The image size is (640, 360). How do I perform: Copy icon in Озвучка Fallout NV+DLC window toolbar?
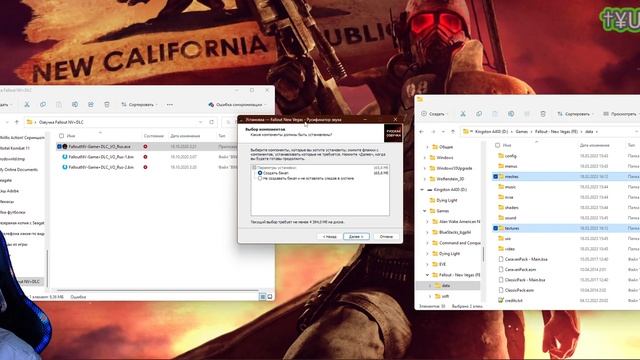[43, 104]
